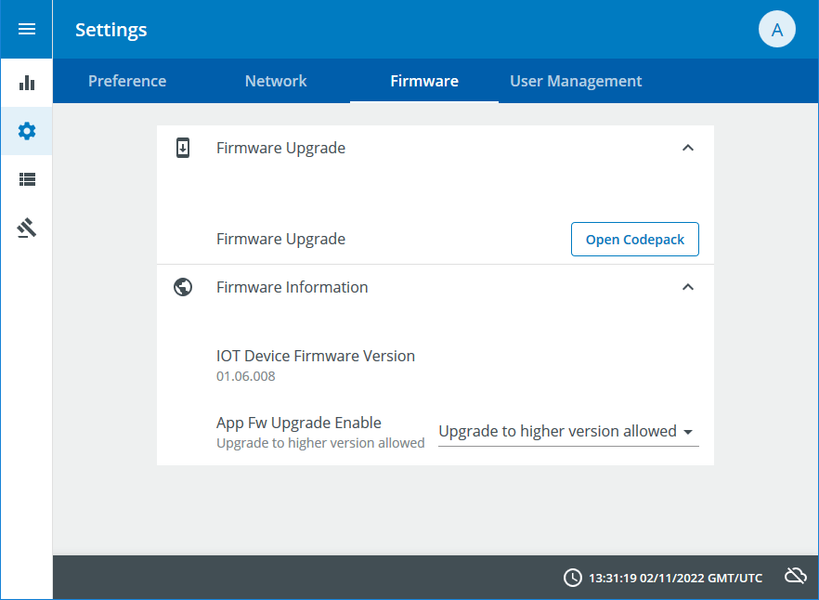Click the device download icon beside Firmware Upgrade
This screenshot has width=819, height=600.
[183, 148]
